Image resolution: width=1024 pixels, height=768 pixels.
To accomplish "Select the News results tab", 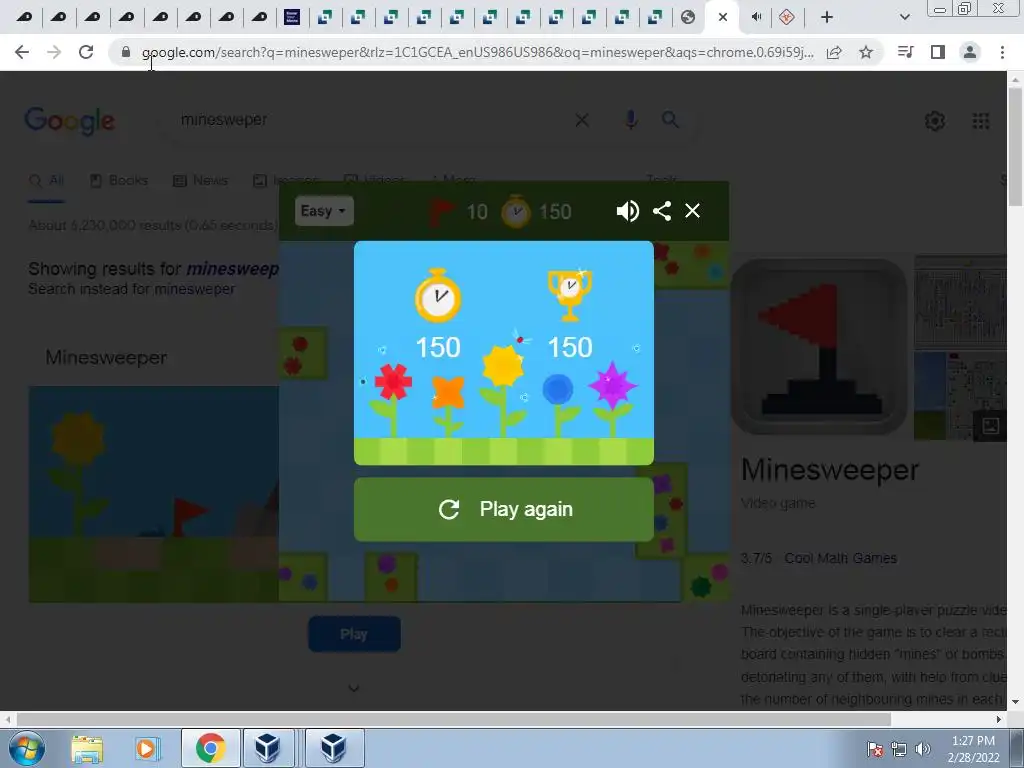I will click(201, 181).
